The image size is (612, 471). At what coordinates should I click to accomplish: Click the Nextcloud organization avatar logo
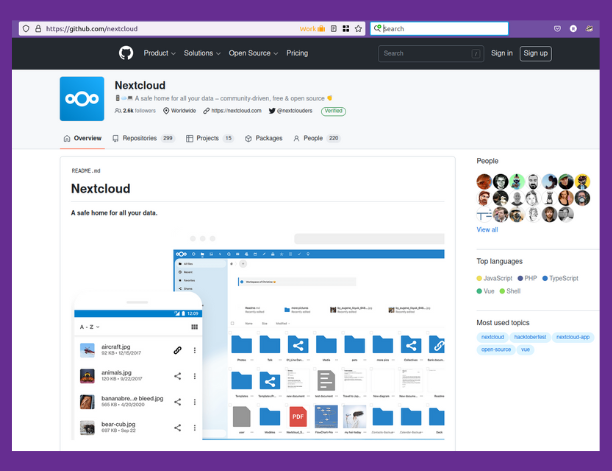point(82,99)
